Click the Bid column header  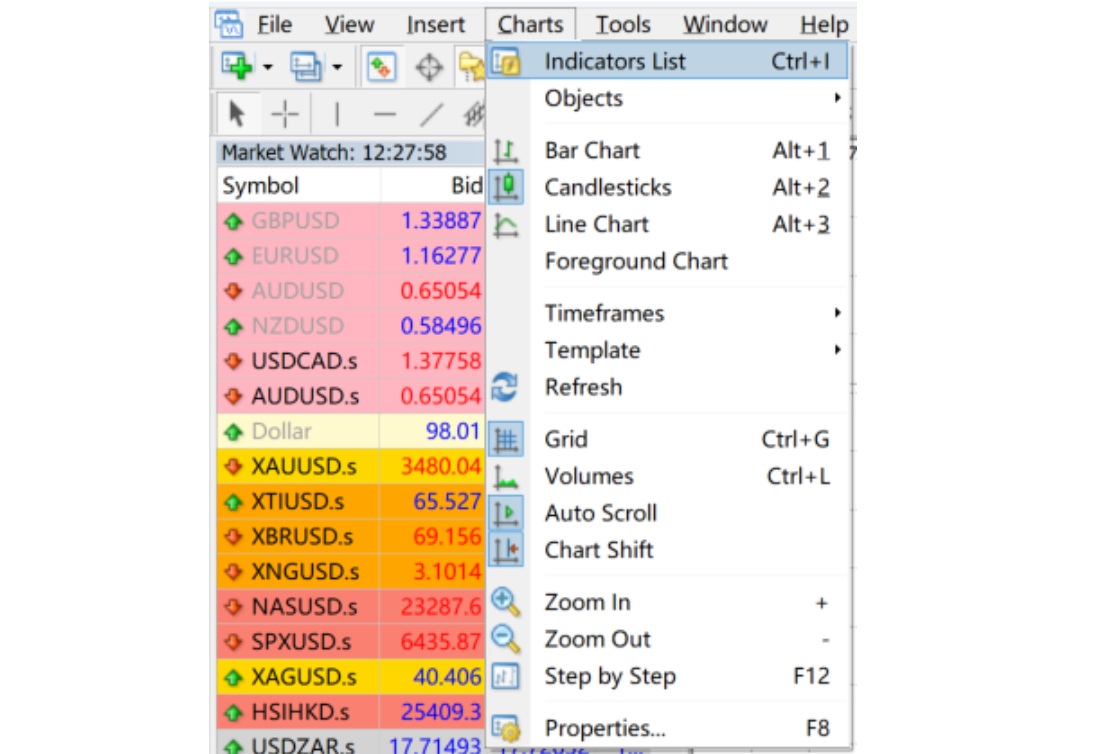point(432,186)
